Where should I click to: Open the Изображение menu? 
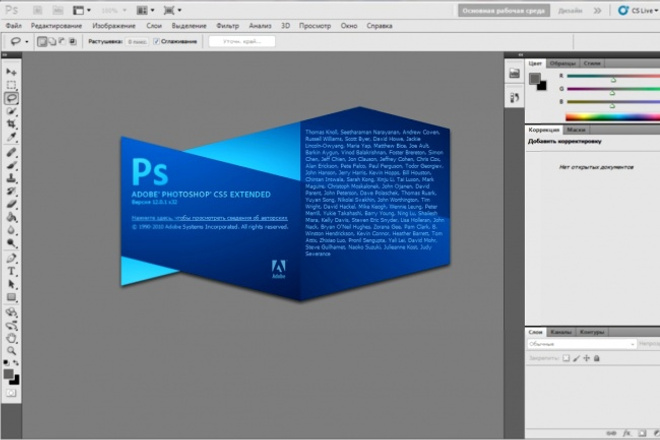(x=114, y=26)
